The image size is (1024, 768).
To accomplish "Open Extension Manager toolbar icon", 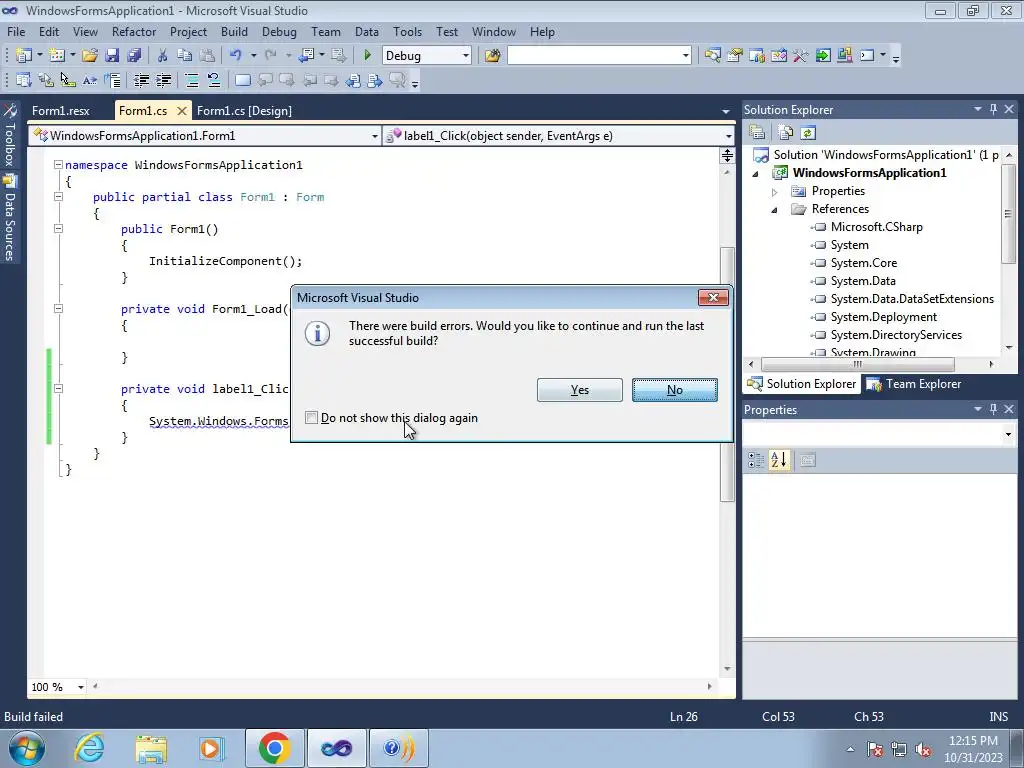I will pos(844,56).
